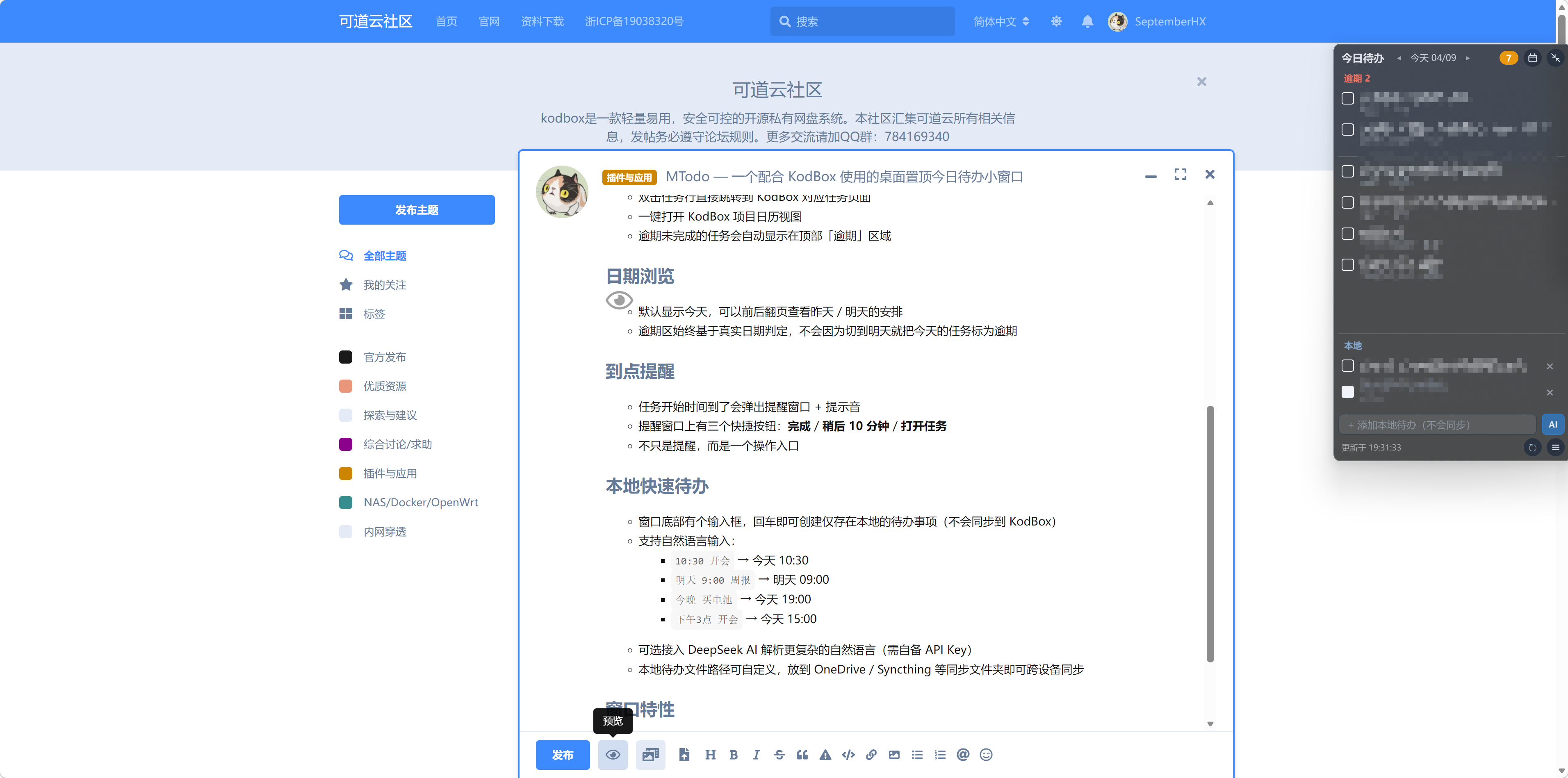The image size is (1568, 778).
Task: Go to the previous day in 今日待办
Action: [1399, 58]
